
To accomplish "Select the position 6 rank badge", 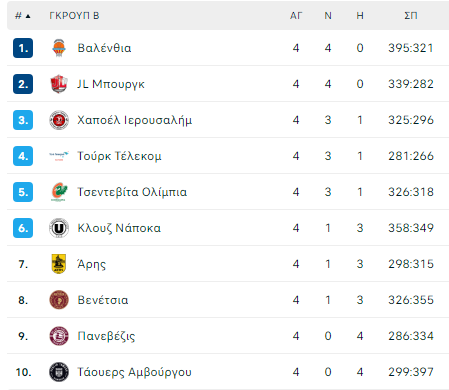I will [23, 228].
